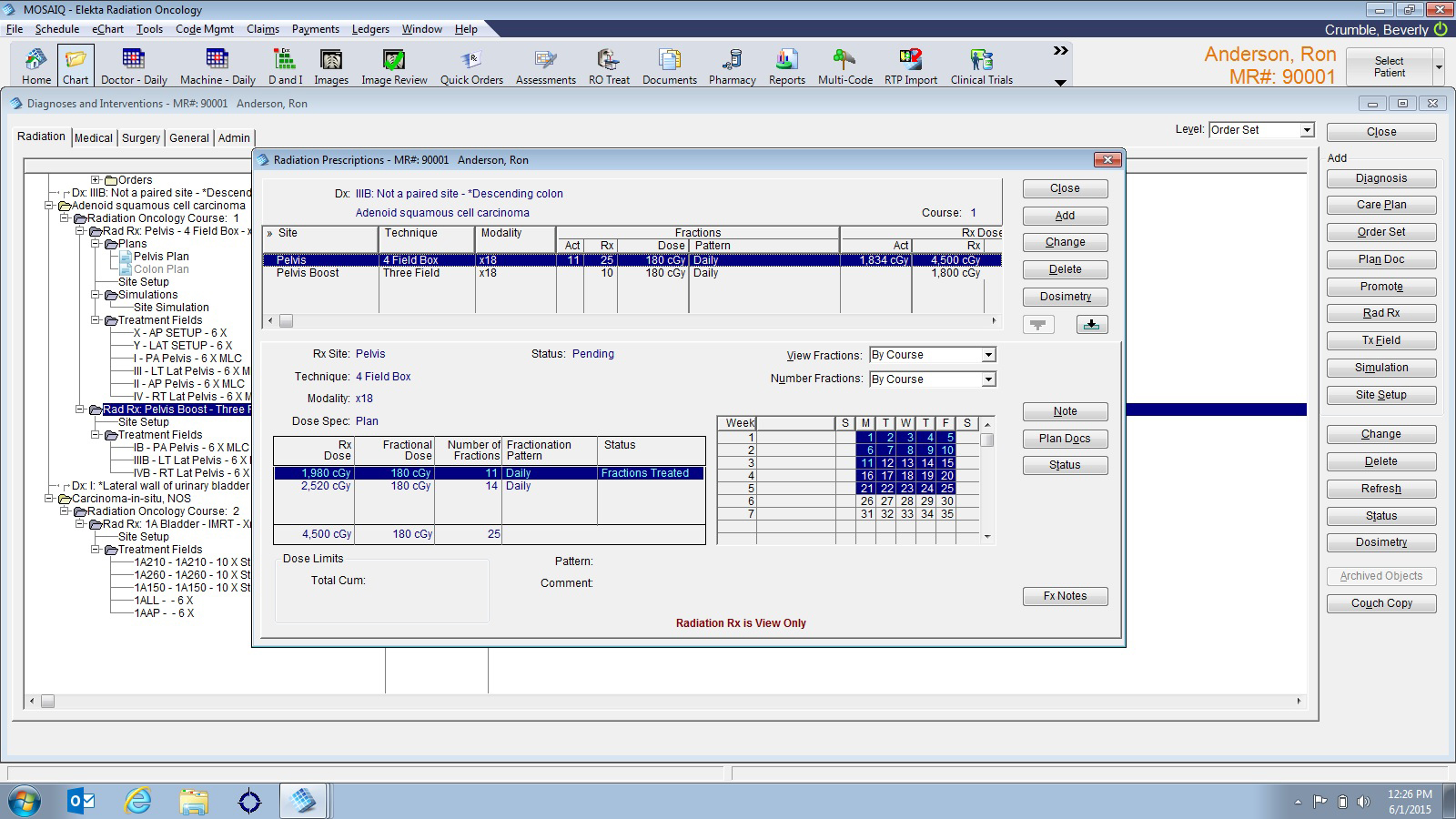
Task: Open the Code Mgmt menu
Action: tap(205, 29)
